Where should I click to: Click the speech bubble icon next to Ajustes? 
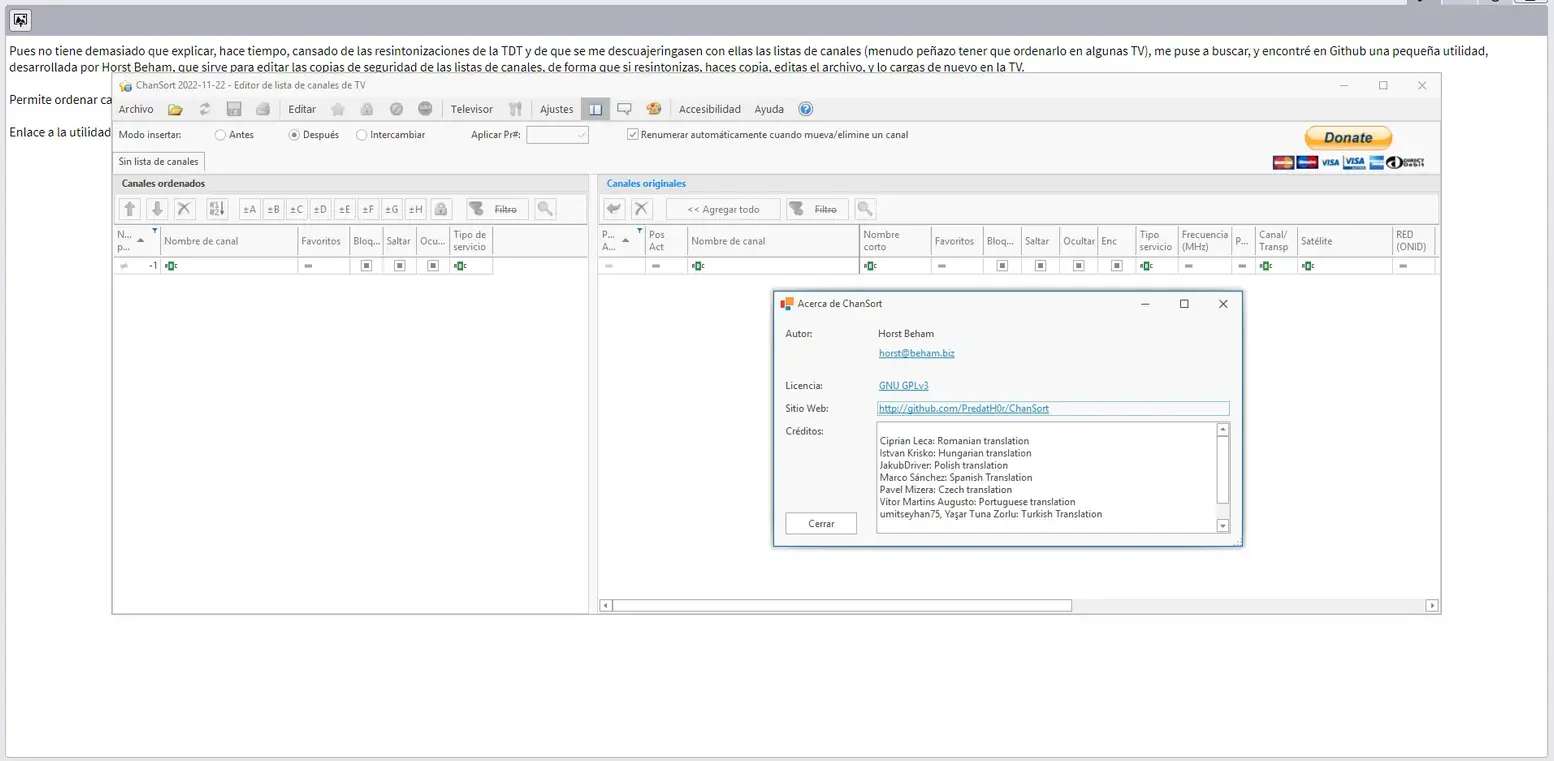tap(624, 109)
